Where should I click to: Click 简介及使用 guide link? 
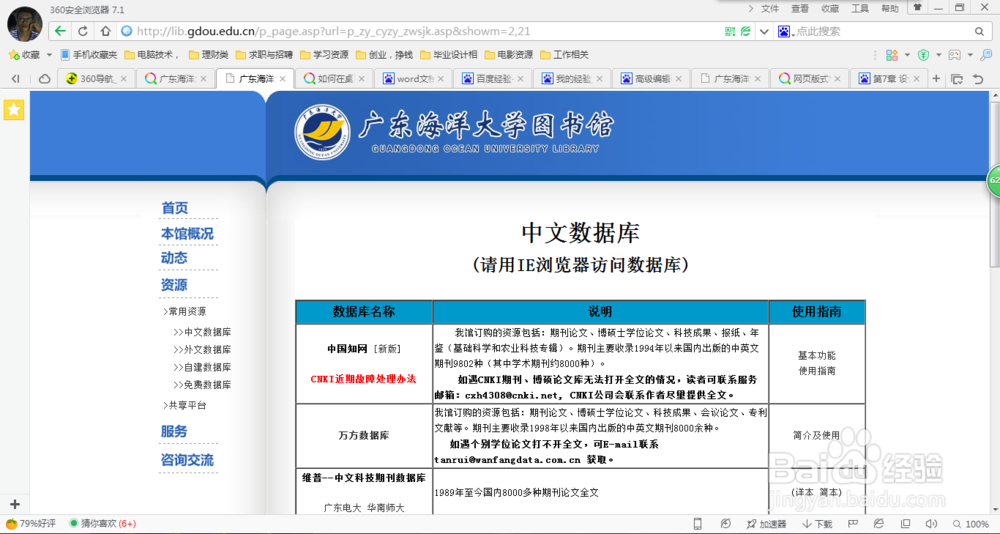[817, 435]
